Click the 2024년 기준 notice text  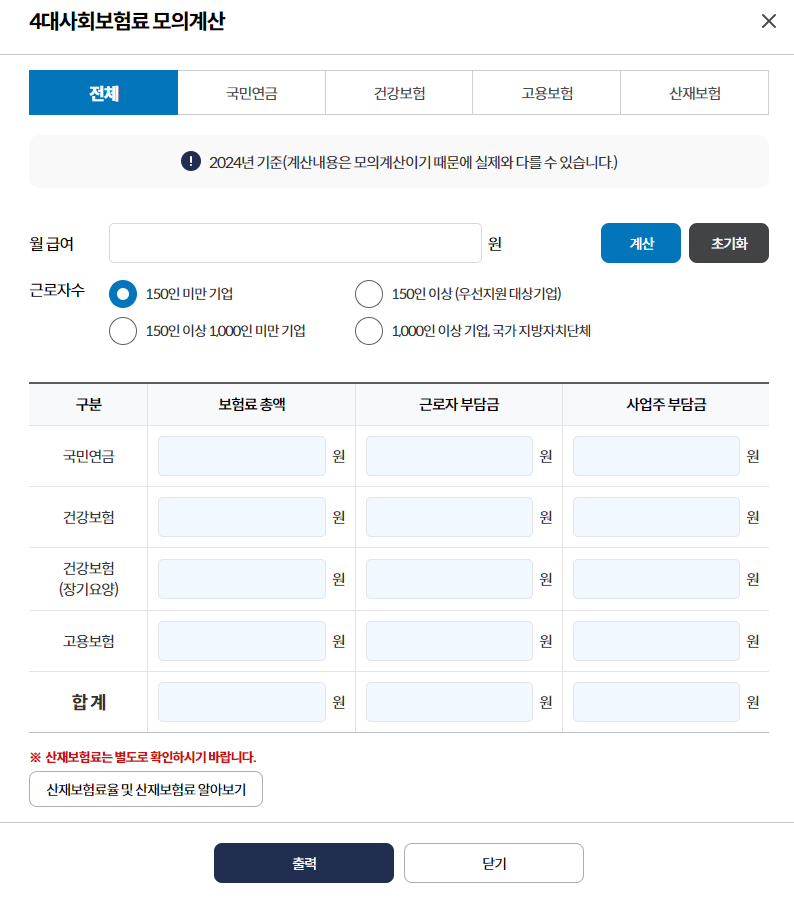click(x=413, y=162)
